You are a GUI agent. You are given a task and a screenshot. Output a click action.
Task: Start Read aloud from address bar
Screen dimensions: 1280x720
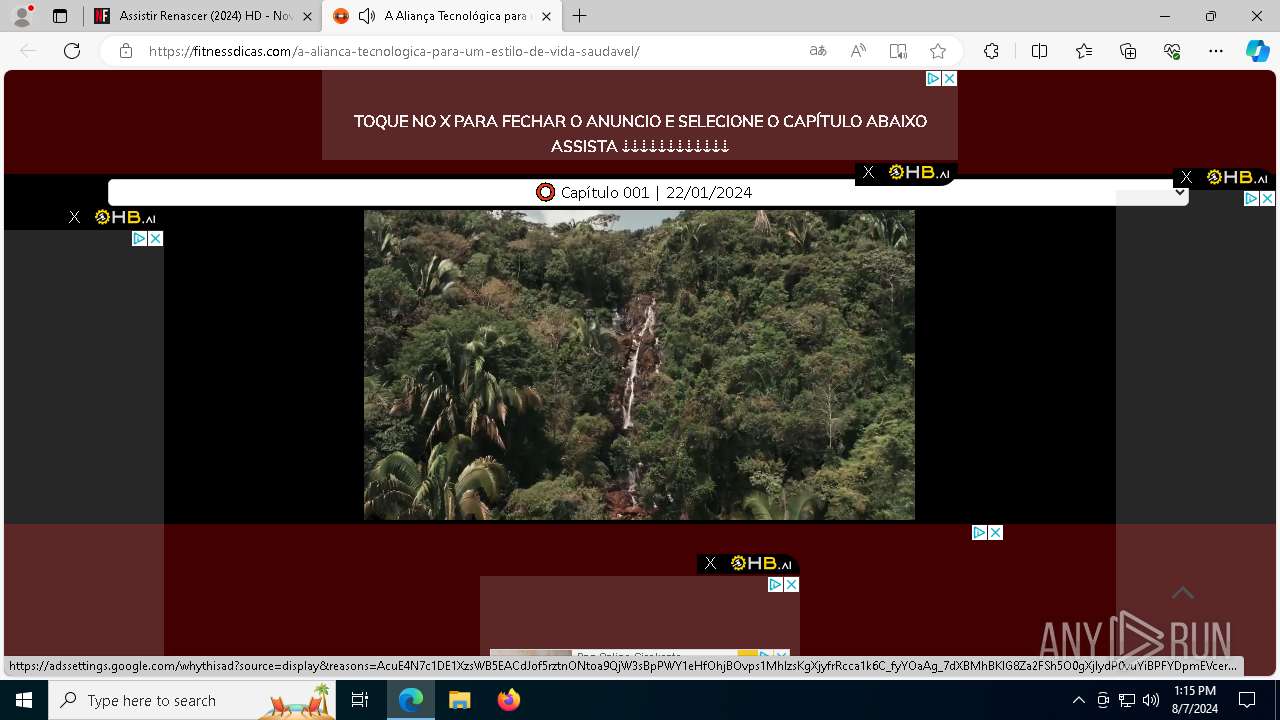[858, 51]
